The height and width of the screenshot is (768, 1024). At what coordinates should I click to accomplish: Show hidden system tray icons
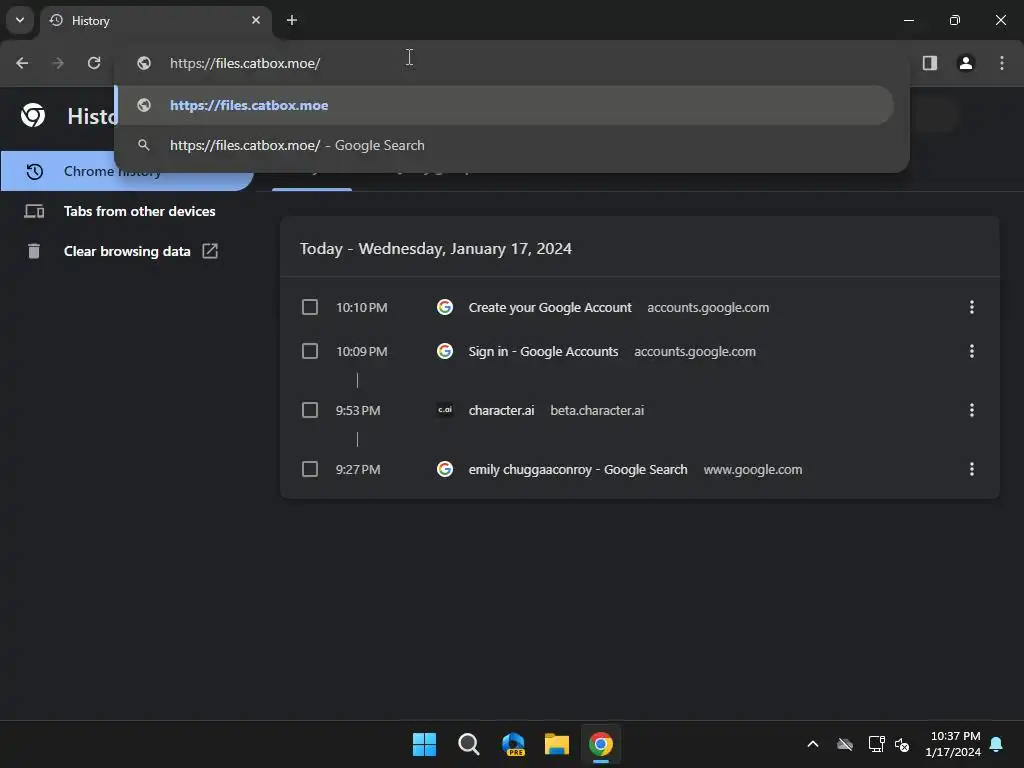pyautogui.click(x=813, y=744)
